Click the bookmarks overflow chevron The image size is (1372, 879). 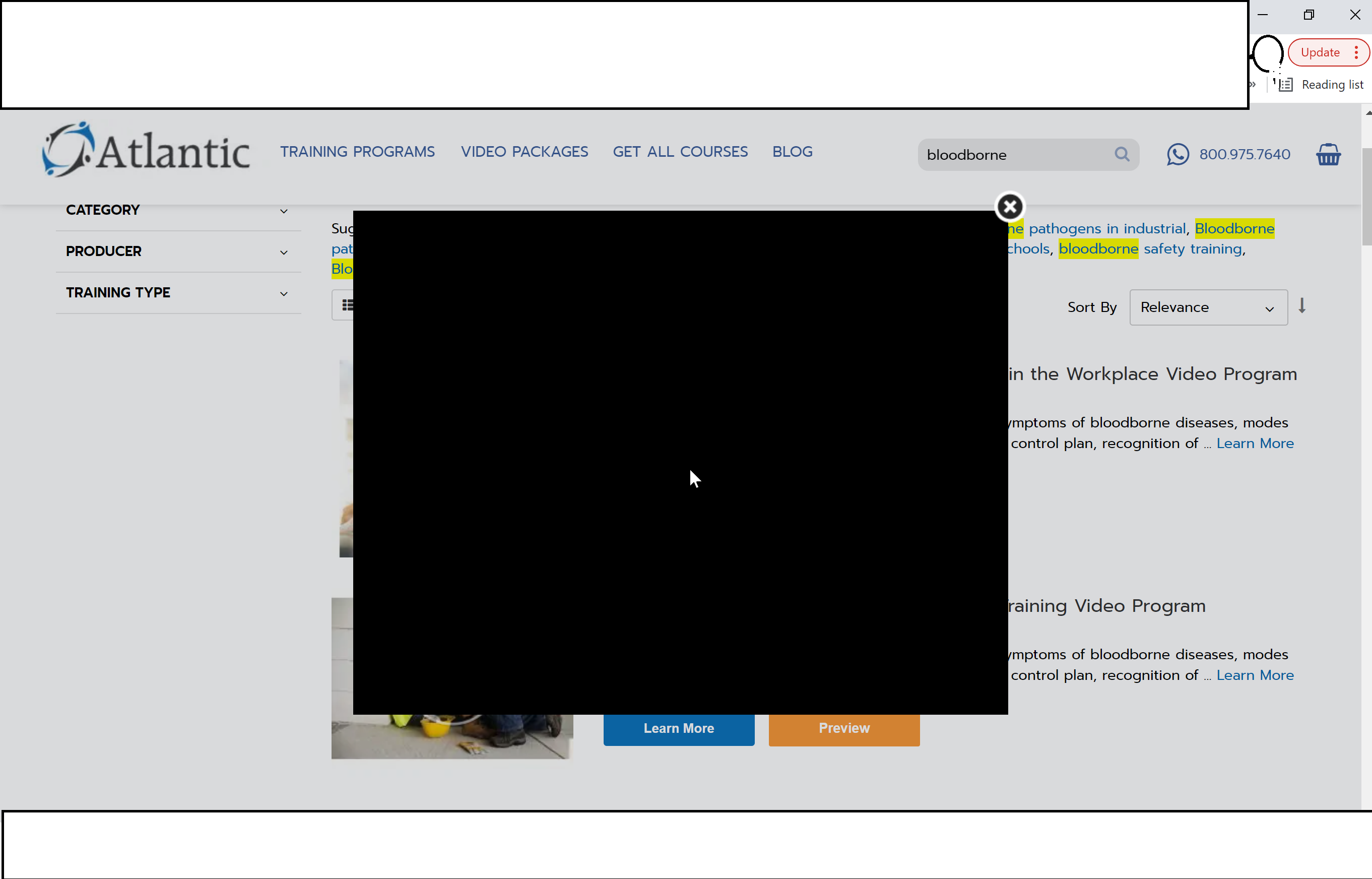(1252, 85)
